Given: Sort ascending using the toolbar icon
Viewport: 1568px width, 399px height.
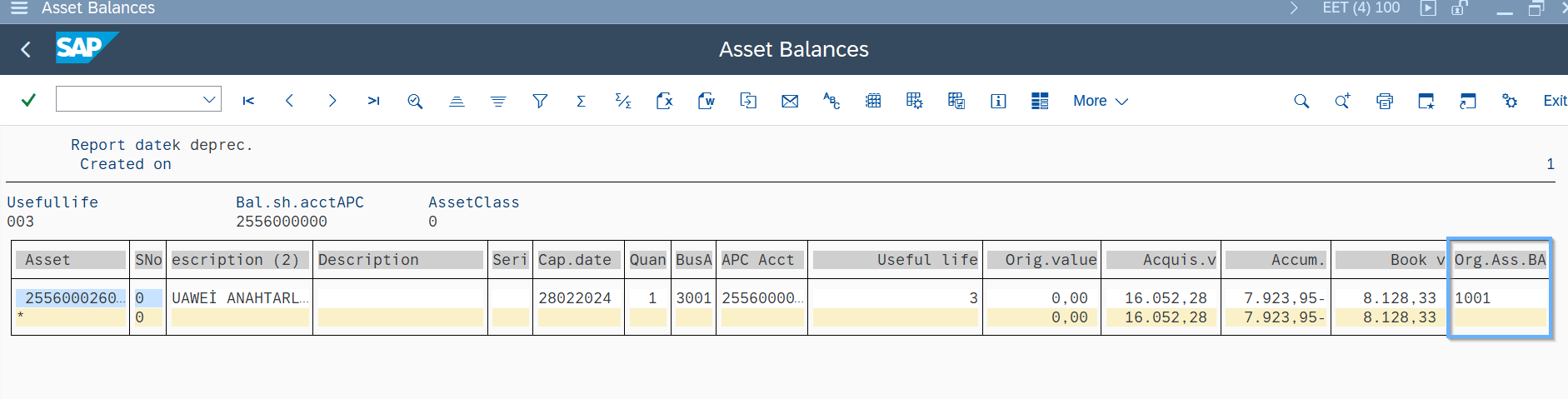Looking at the screenshot, I should [457, 101].
